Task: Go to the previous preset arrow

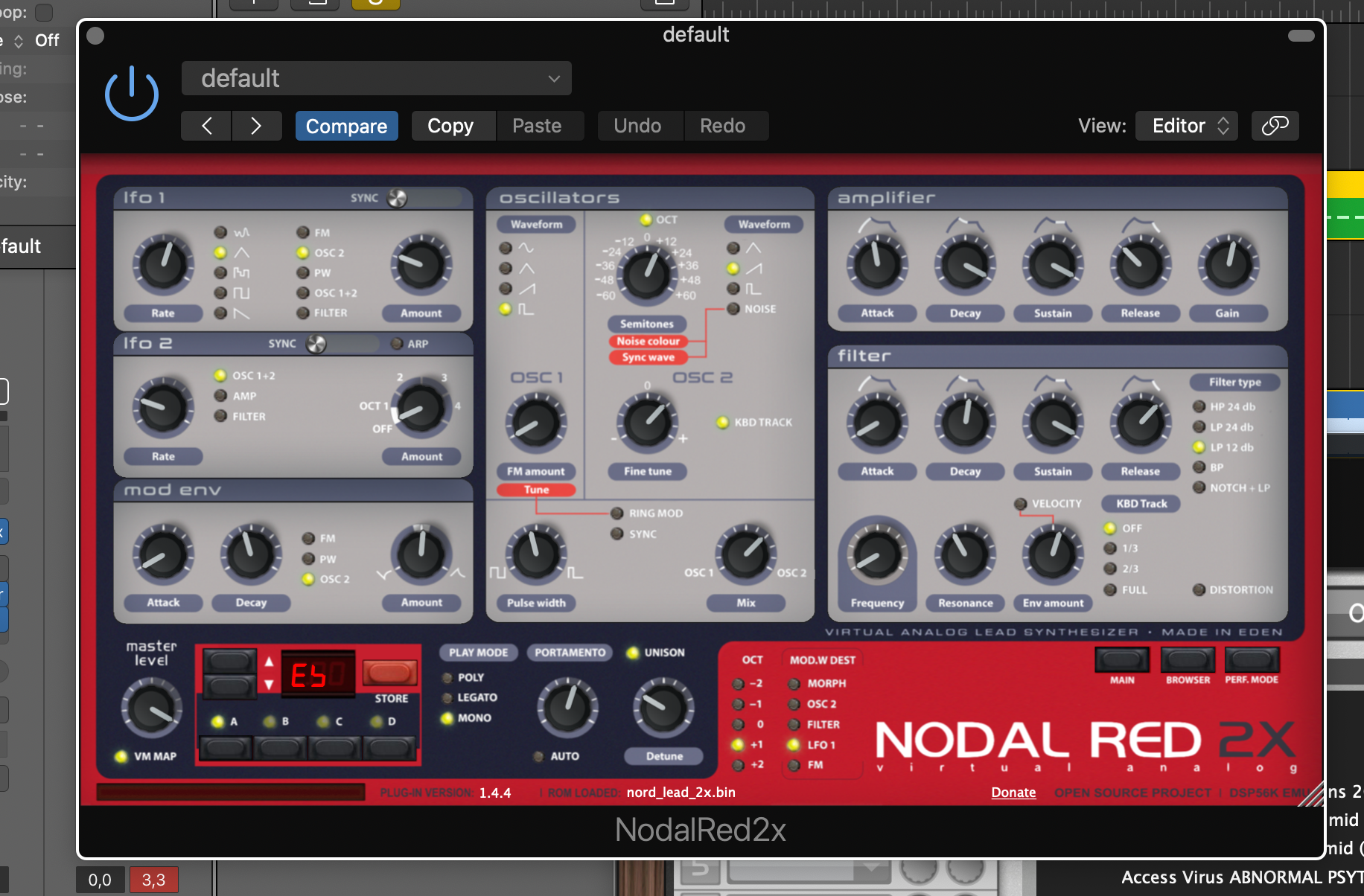Action: pos(206,126)
